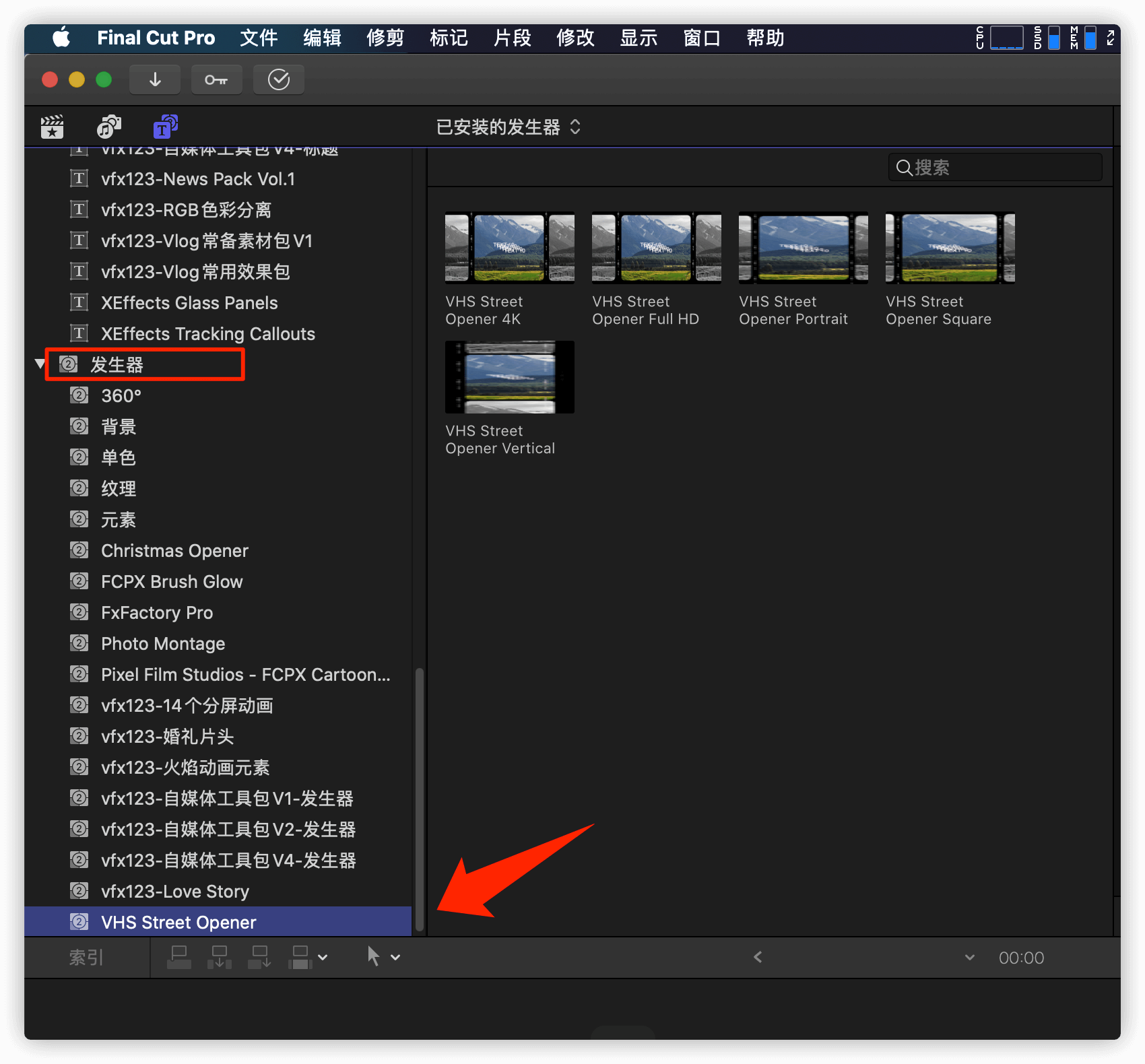The width and height of the screenshot is (1145, 1064).
Task: Open the edit mode options chevron
Action: pos(323,957)
